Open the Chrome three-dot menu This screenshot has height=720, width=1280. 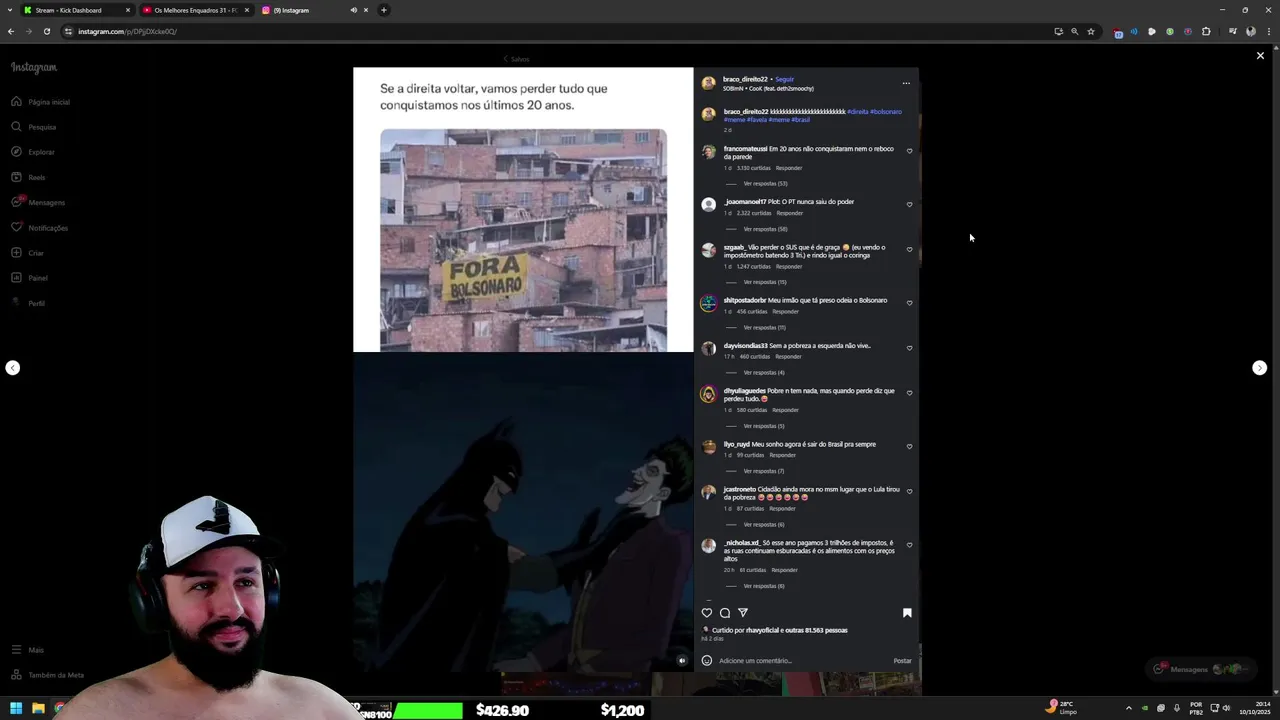1269,31
